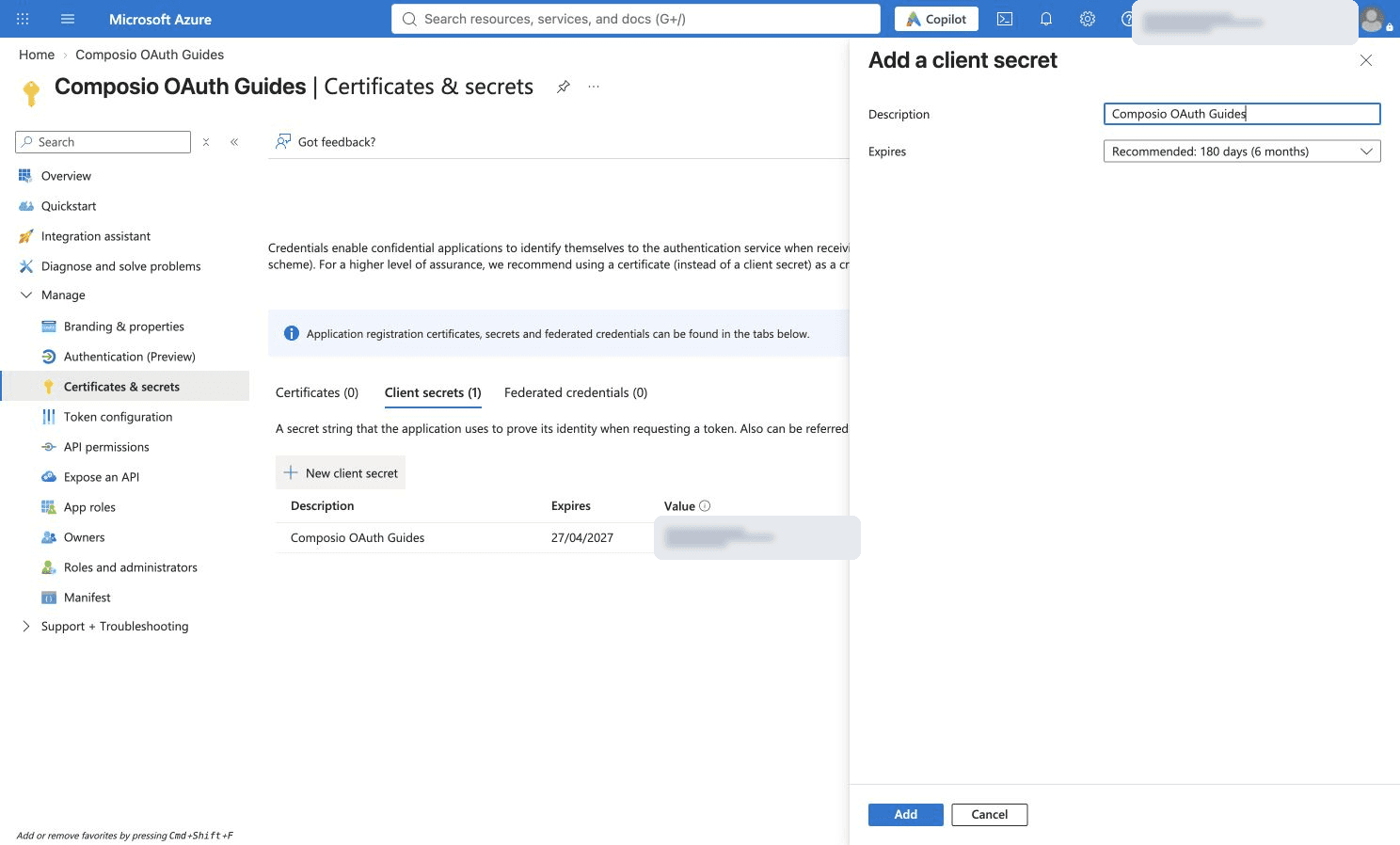The height and width of the screenshot is (845, 1400).
Task: Open Token configuration
Action: tap(119, 417)
